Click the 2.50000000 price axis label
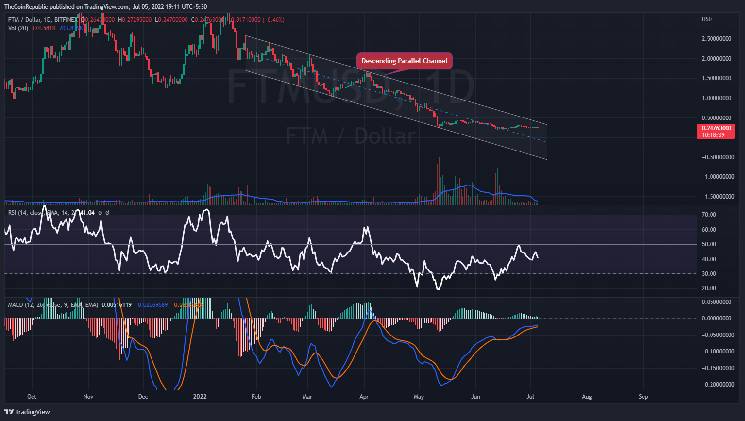The image size is (745, 421). (716, 38)
